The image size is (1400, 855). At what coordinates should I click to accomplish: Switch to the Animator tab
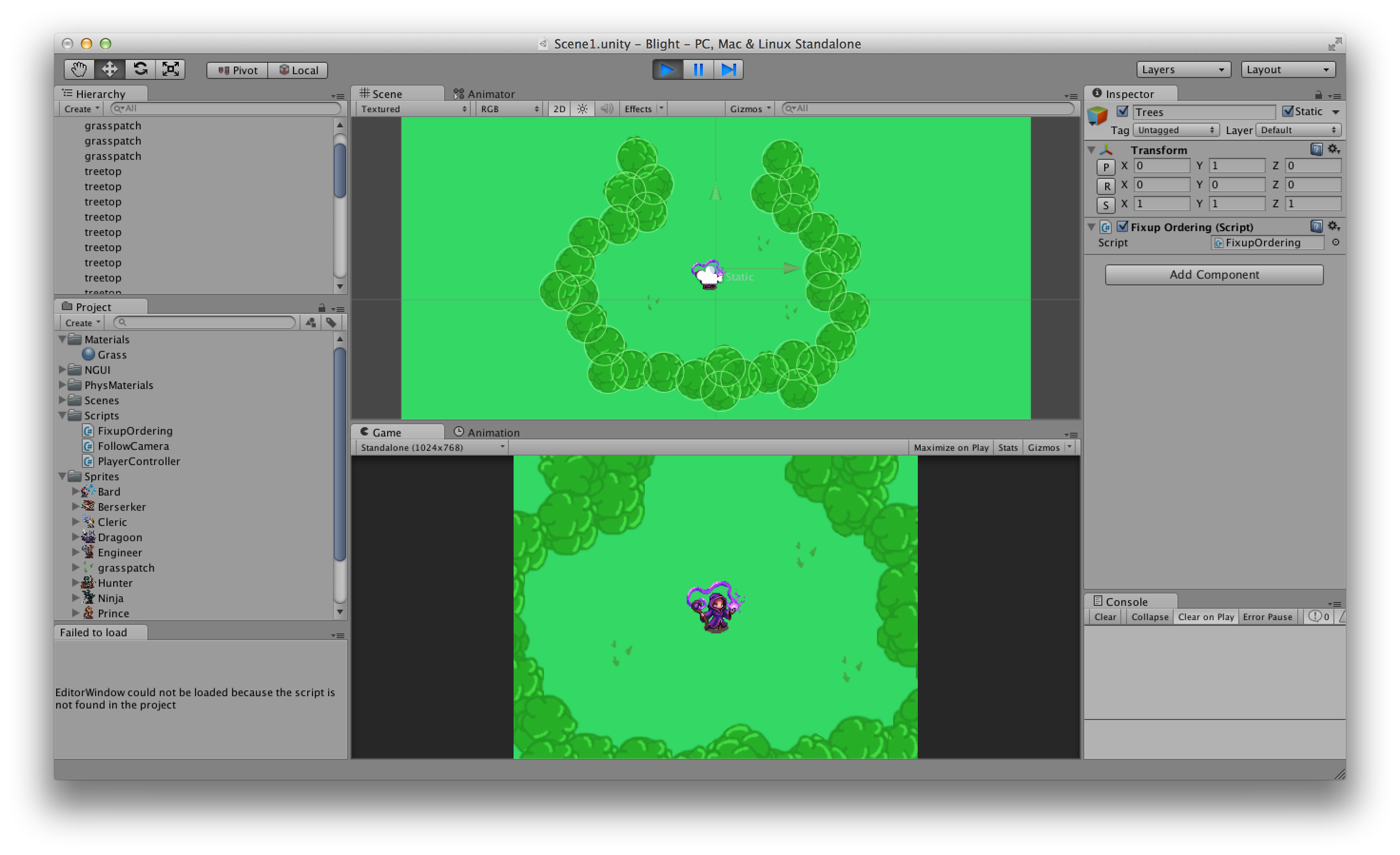point(484,94)
